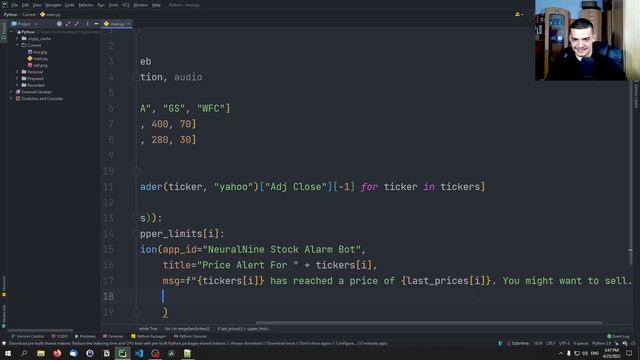
Task: Hide the Project panel with minus icon
Action: 96,24
